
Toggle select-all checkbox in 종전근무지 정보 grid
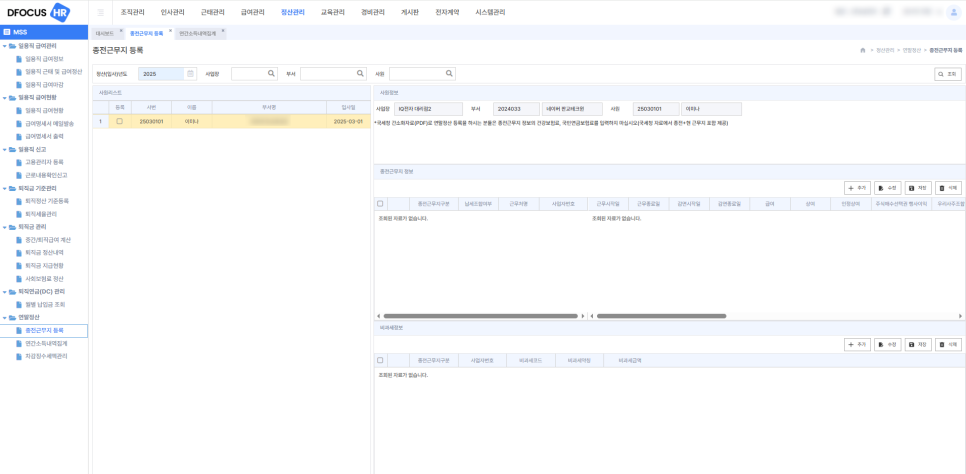tap(380, 203)
